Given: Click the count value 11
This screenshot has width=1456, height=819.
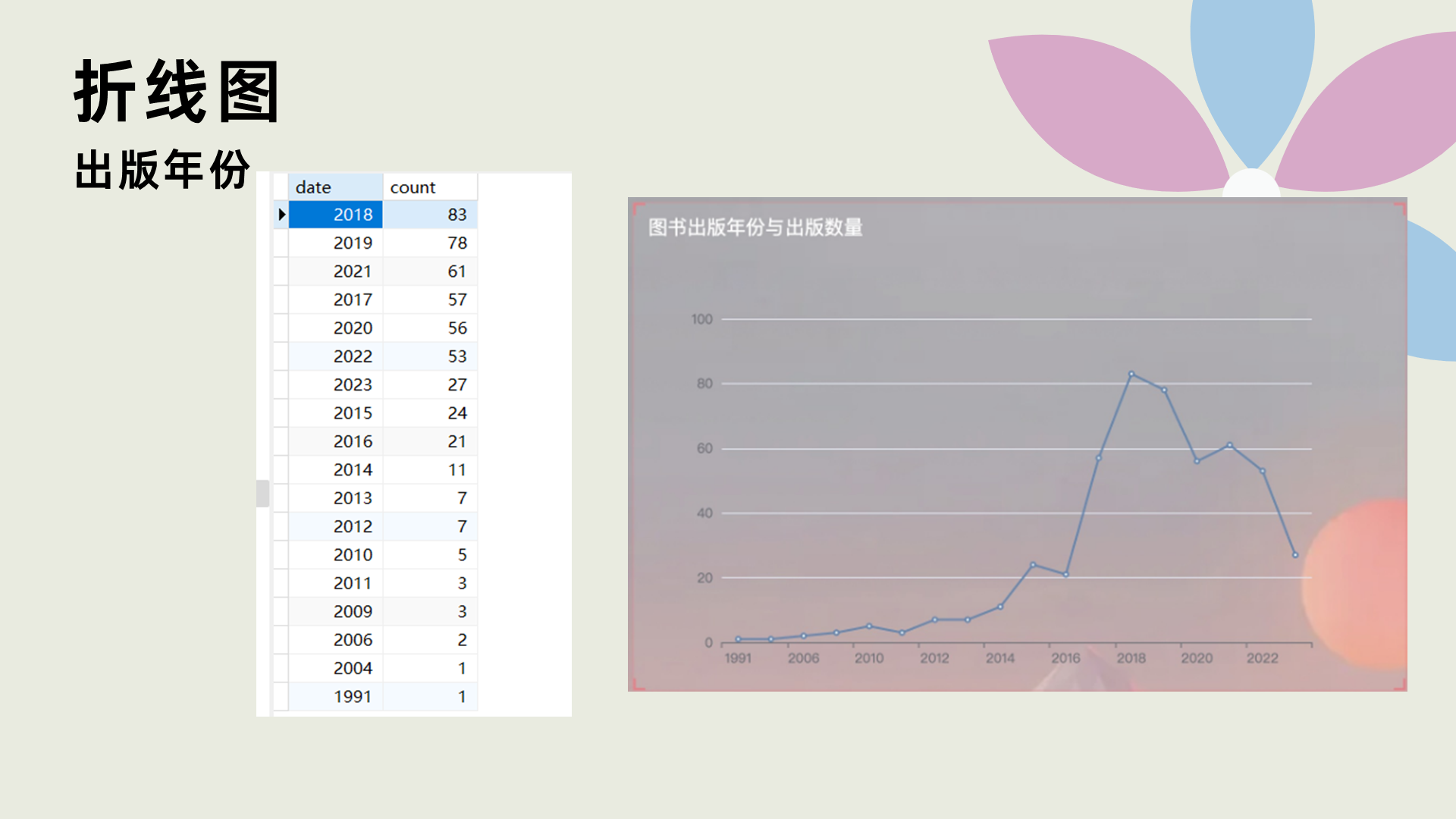Looking at the screenshot, I should (430, 469).
